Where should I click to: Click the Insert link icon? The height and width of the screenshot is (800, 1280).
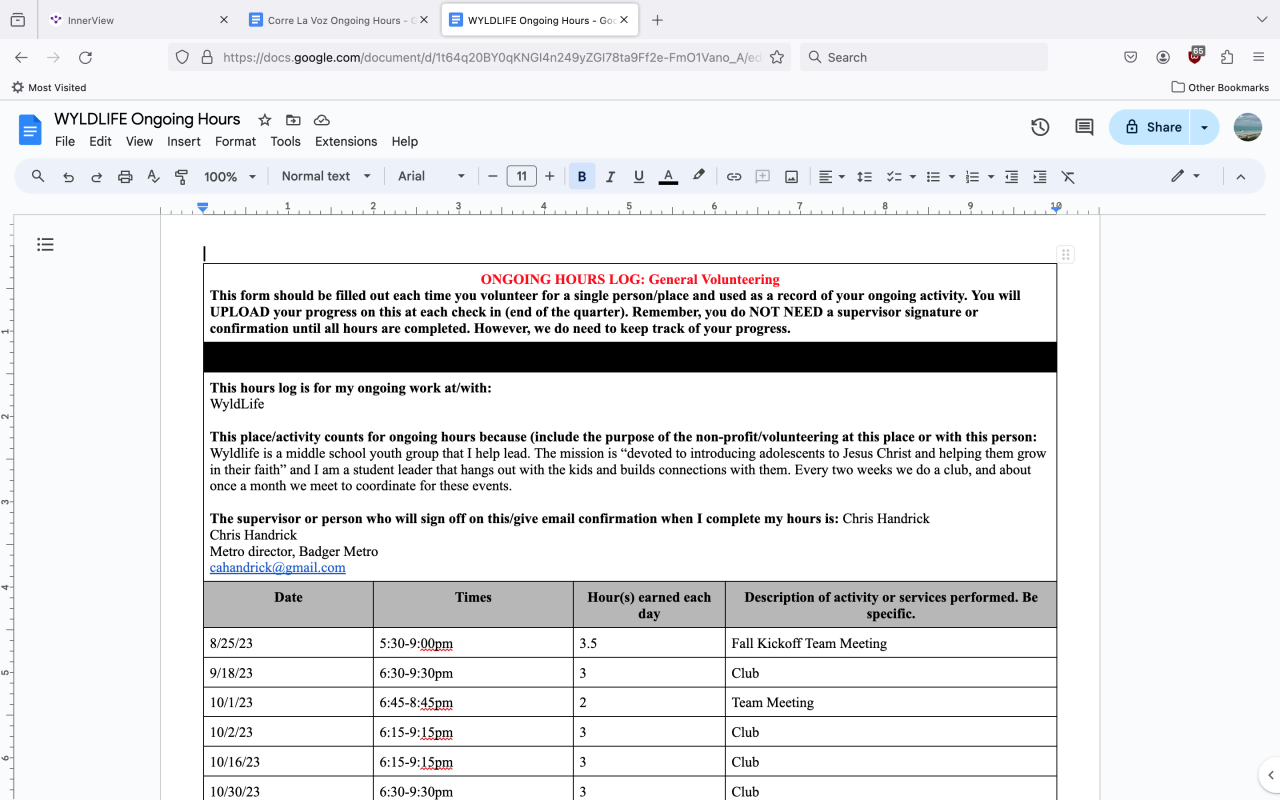pyautogui.click(x=734, y=177)
